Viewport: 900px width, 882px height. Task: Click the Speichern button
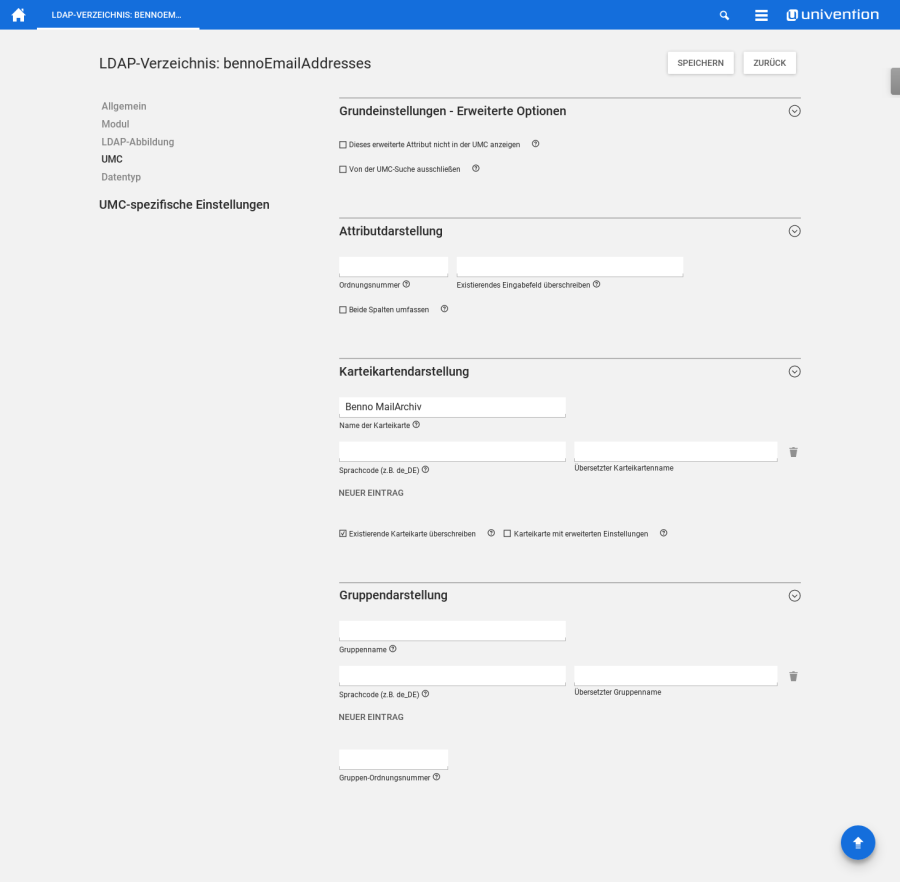coord(700,63)
